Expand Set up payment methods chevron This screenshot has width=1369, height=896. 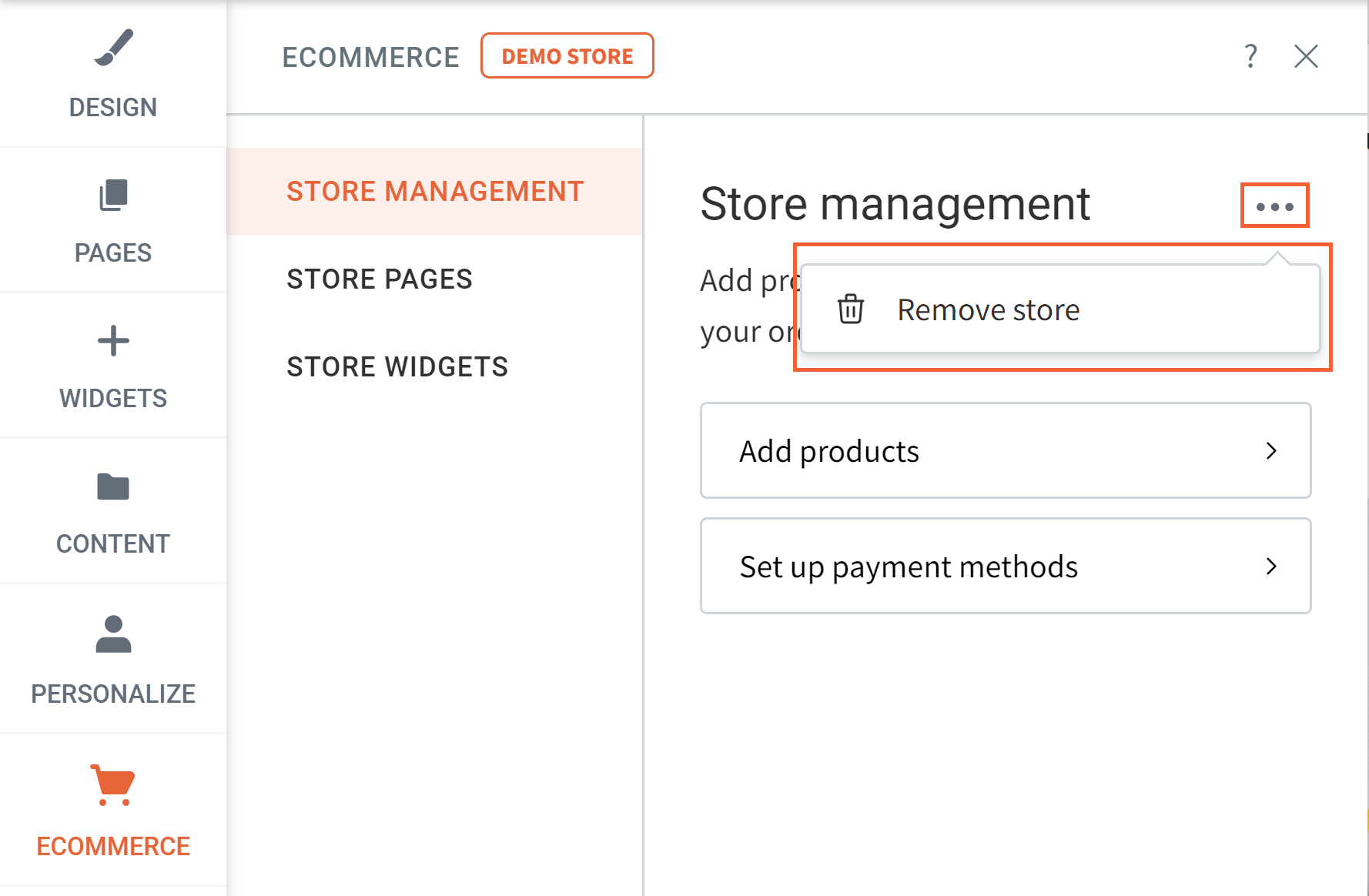point(1271,567)
